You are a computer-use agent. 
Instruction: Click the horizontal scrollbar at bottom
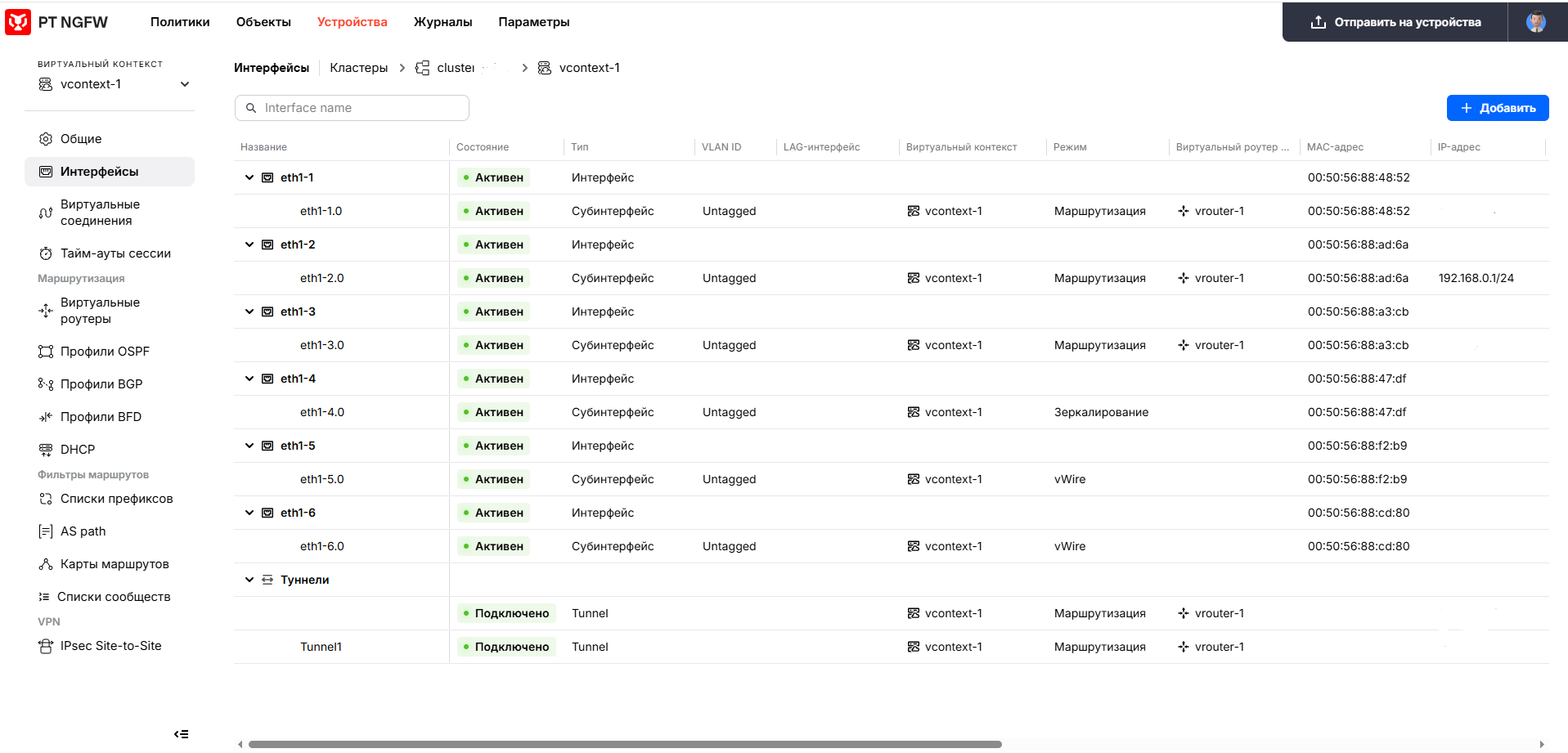[625, 744]
